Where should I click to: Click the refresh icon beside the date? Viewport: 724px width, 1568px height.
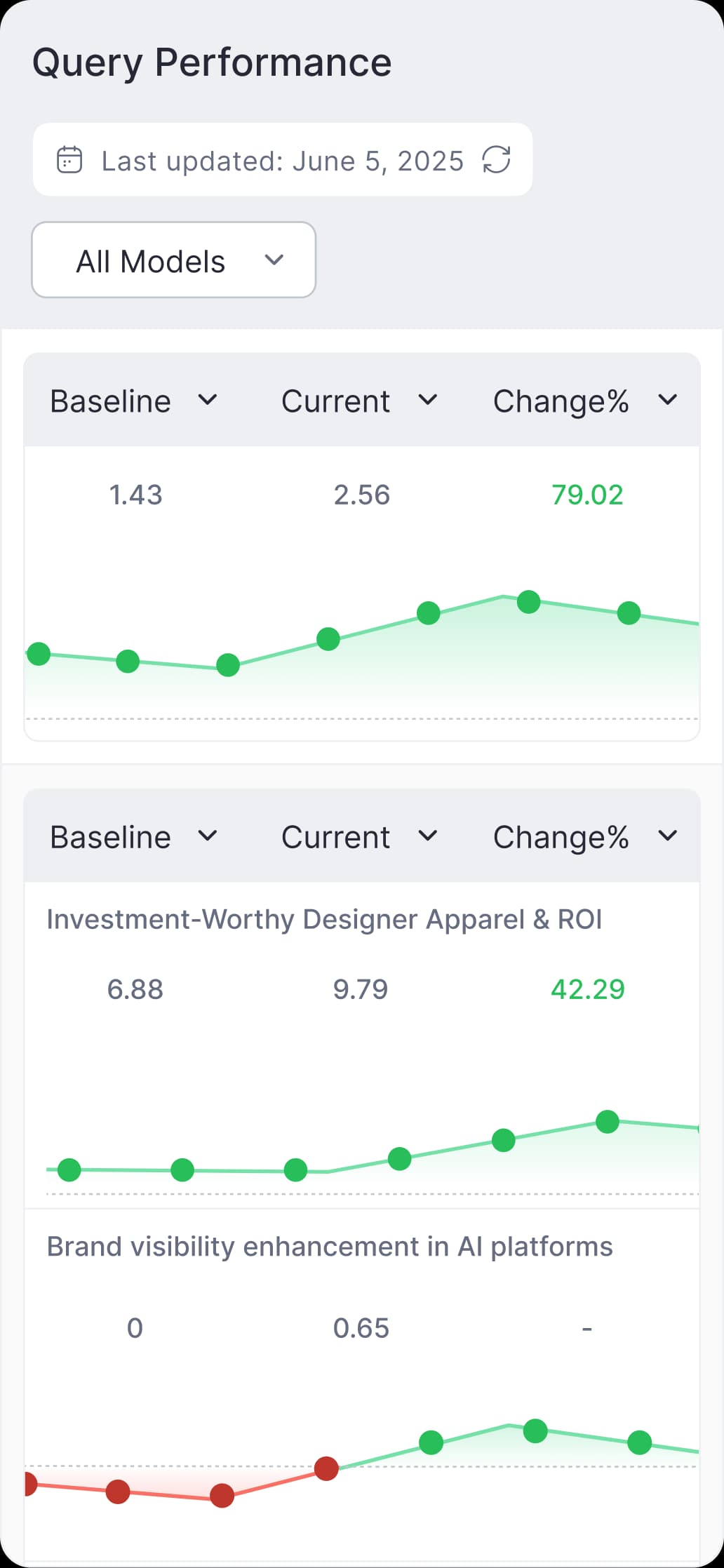pyautogui.click(x=496, y=159)
